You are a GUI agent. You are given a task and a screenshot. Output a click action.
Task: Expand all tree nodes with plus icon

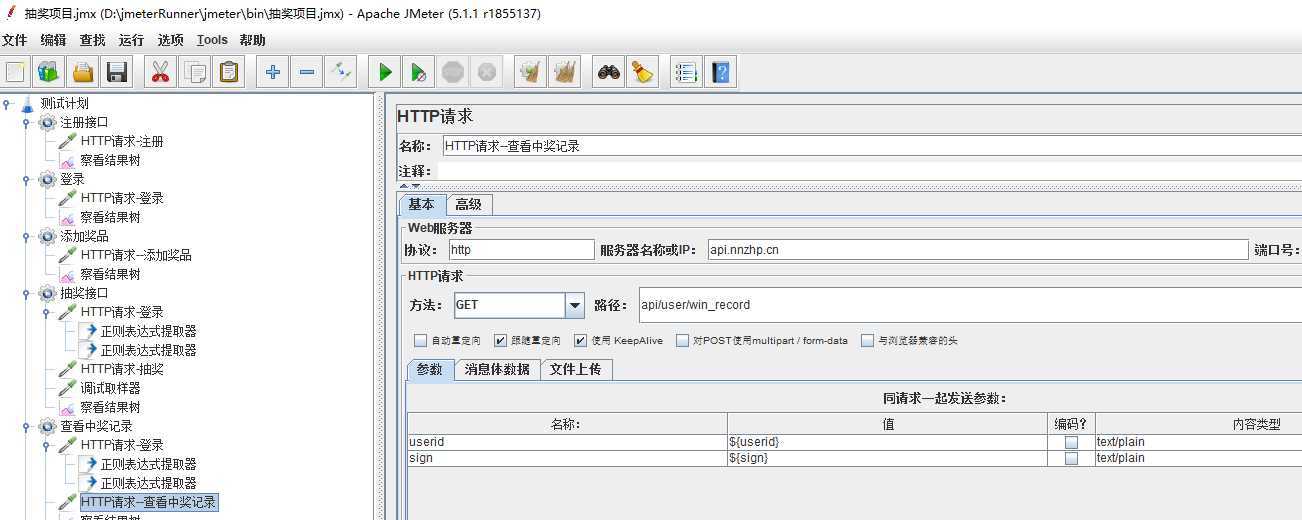(x=272, y=72)
